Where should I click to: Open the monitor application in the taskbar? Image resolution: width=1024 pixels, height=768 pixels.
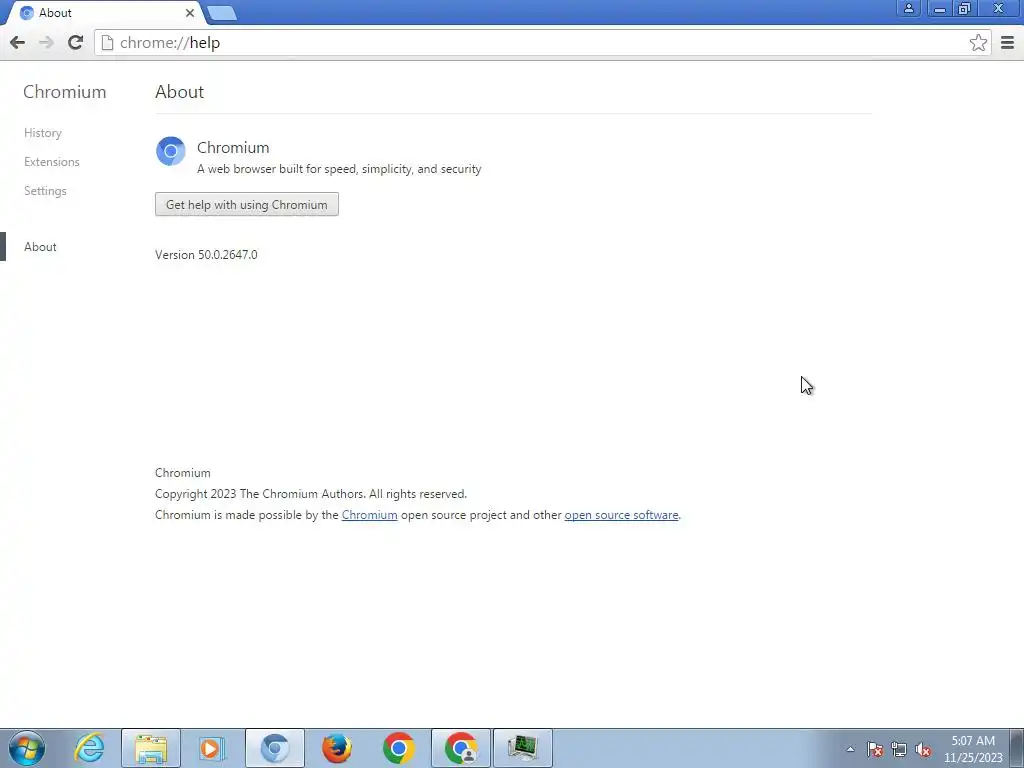click(523, 748)
